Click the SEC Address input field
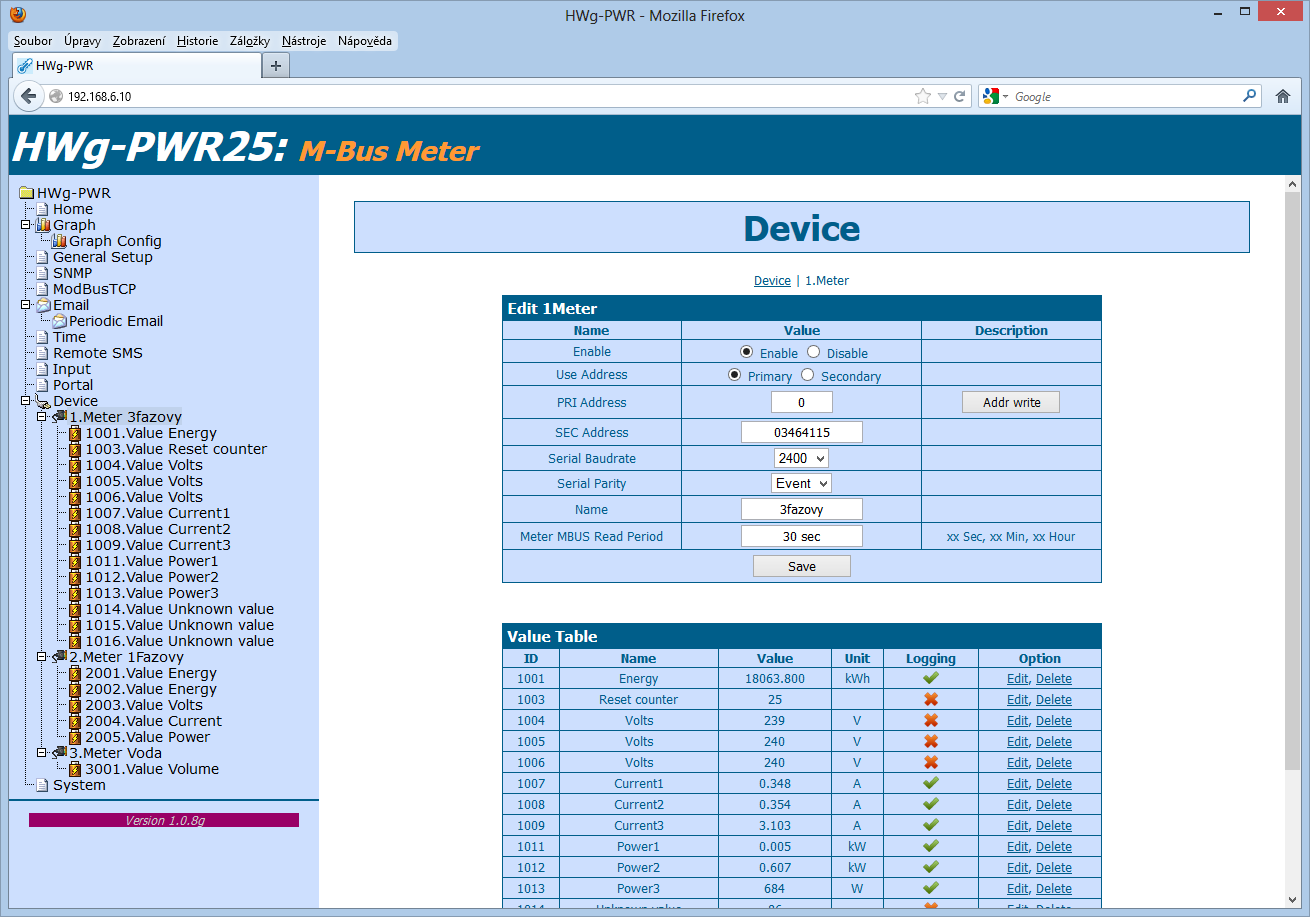 pos(802,432)
